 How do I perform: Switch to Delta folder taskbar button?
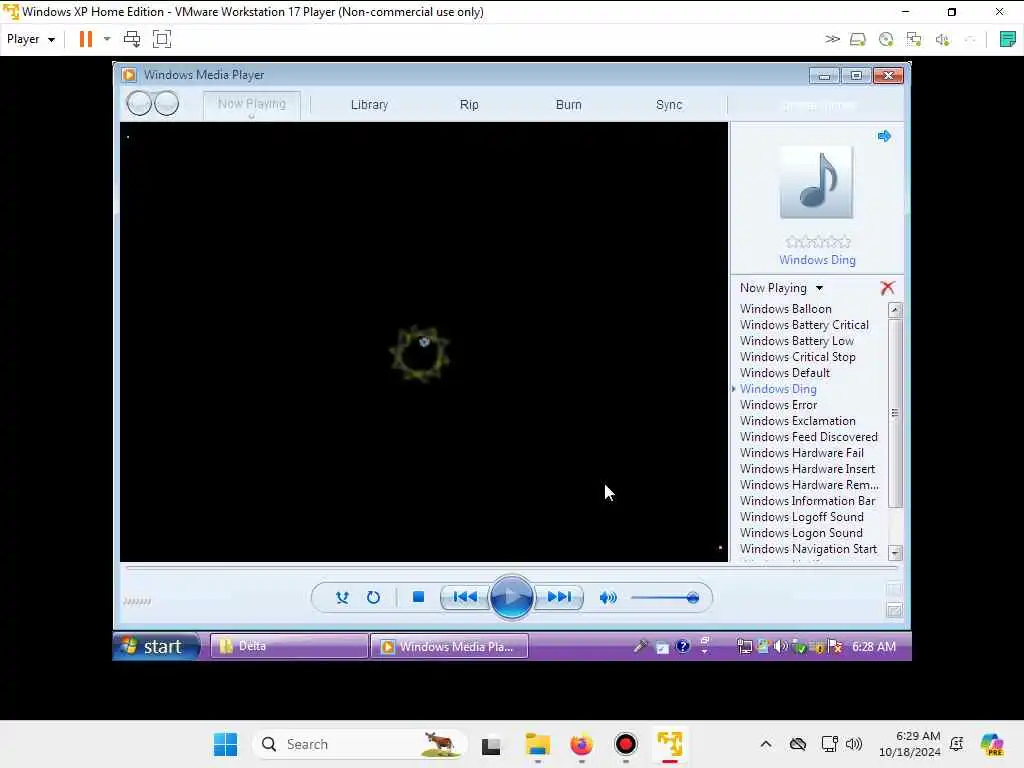pyautogui.click(x=289, y=646)
